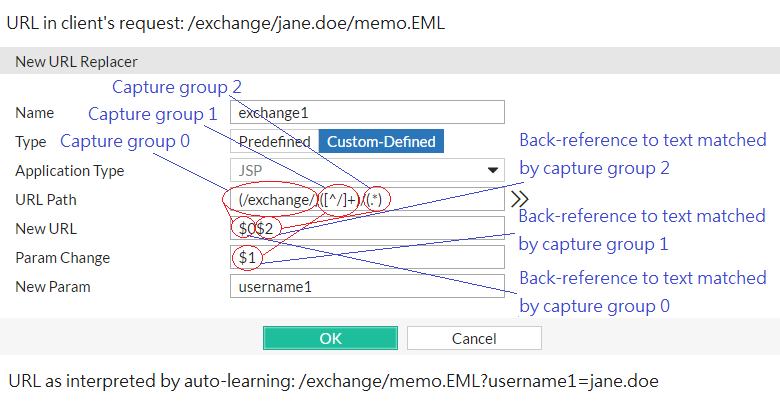Click back-reference note for capture group 1
The height and width of the screenshot is (416, 780).
click(x=642, y=230)
